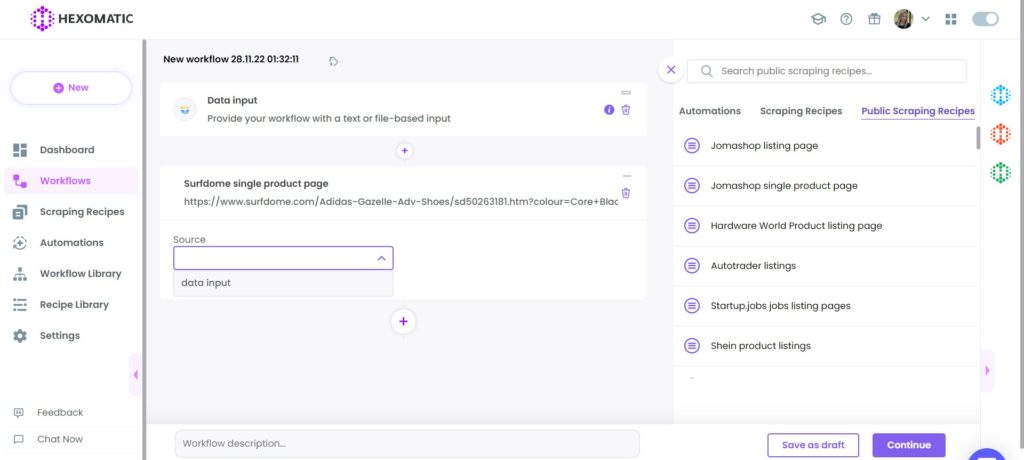Click the user profile avatar

[x=903, y=19]
